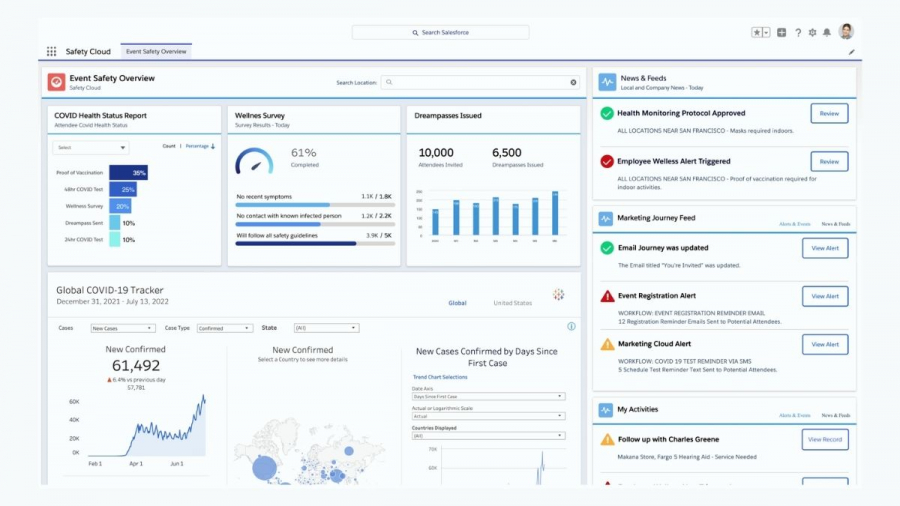Open the notifications bell

827,32
